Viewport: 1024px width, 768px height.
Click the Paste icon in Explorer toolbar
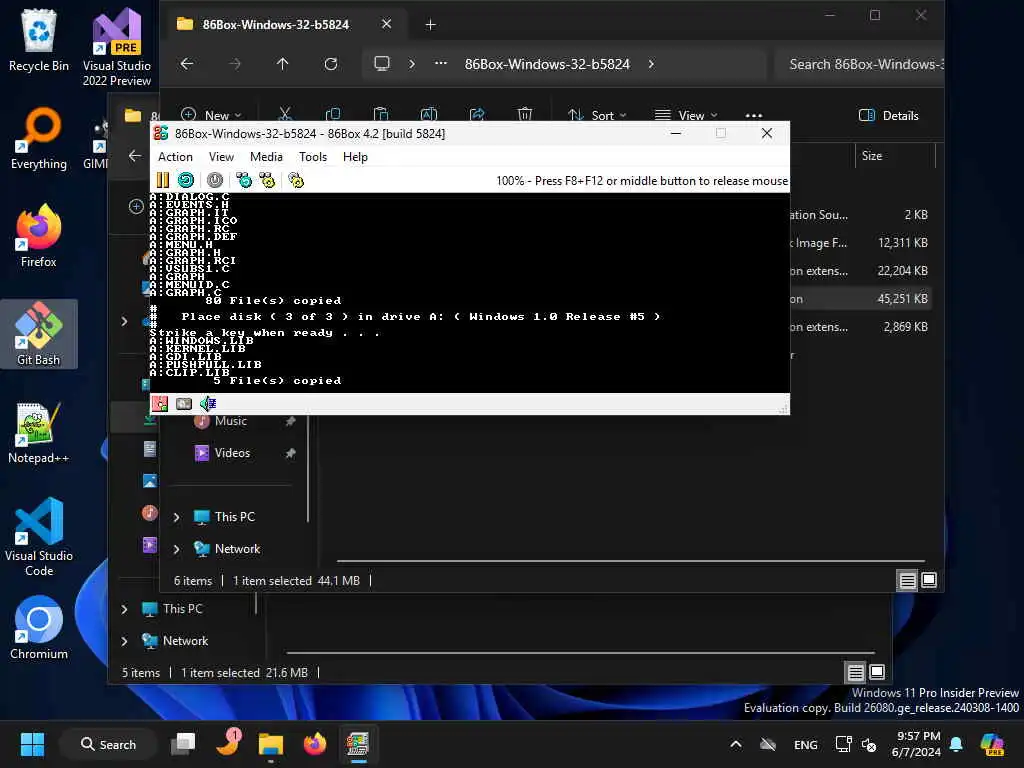pyautogui.click(x=381, y=115)
